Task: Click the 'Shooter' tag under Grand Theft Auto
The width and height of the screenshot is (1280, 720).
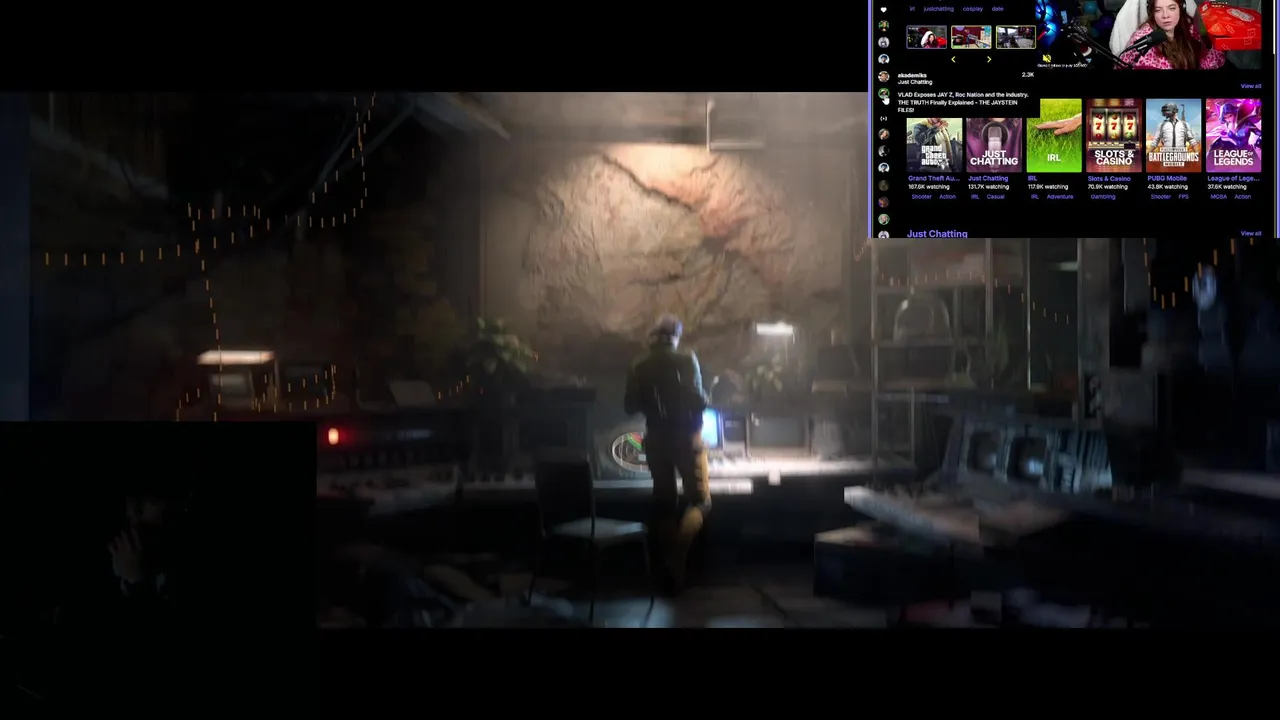Action: [921, 197]
